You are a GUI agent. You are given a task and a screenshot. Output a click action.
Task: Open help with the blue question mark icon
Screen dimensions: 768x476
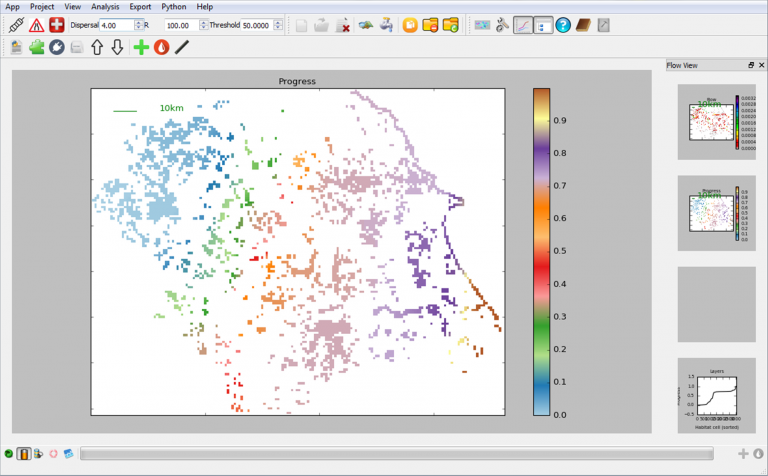[x=563, y=25]
